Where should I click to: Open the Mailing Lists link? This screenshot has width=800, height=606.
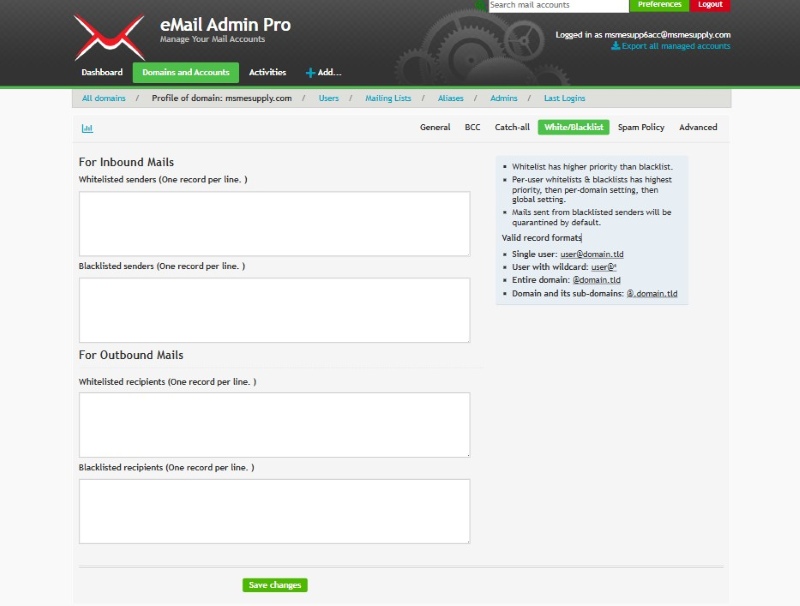point(388,98)
